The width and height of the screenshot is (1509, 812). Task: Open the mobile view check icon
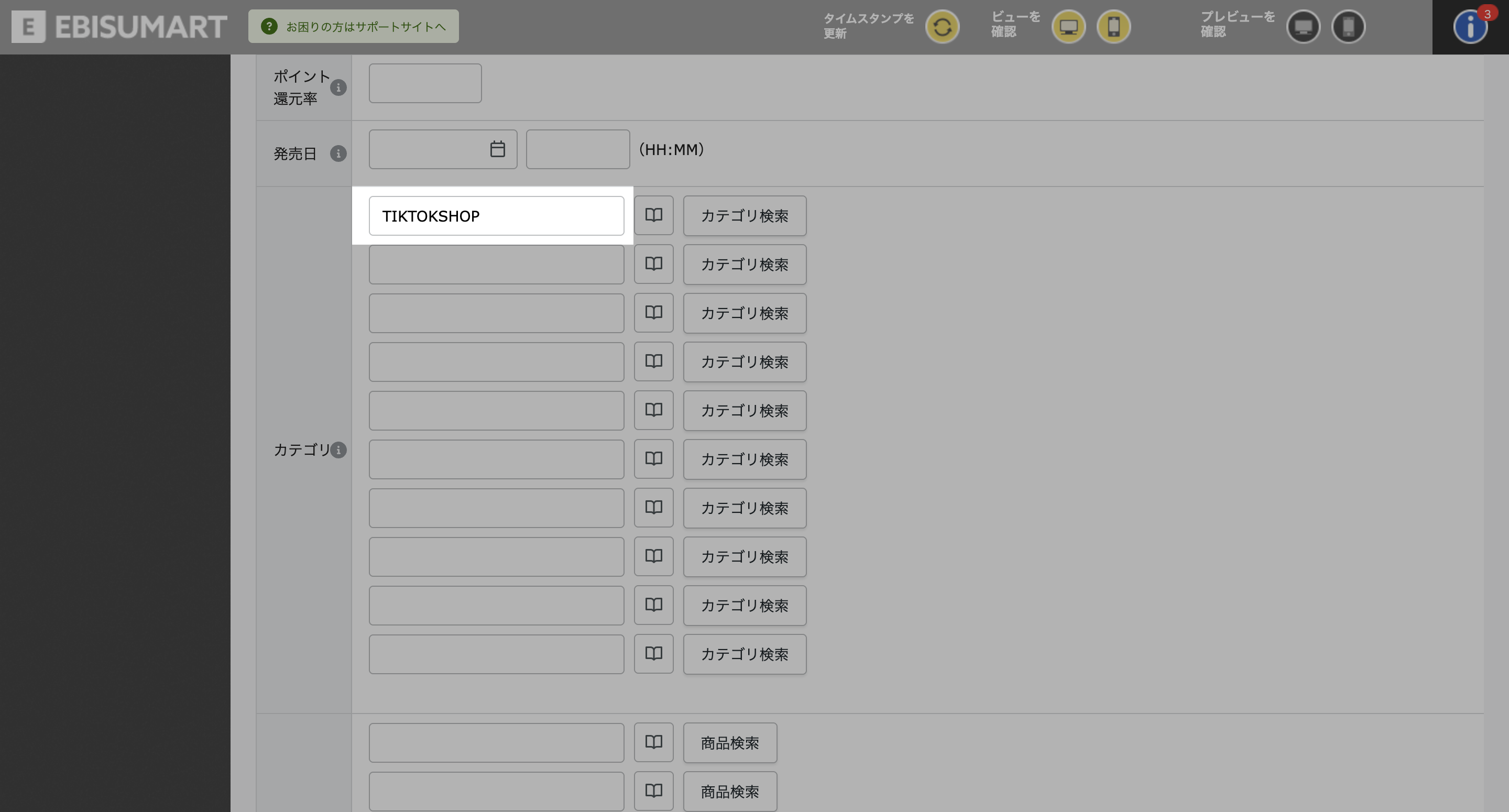[1113, 26]
